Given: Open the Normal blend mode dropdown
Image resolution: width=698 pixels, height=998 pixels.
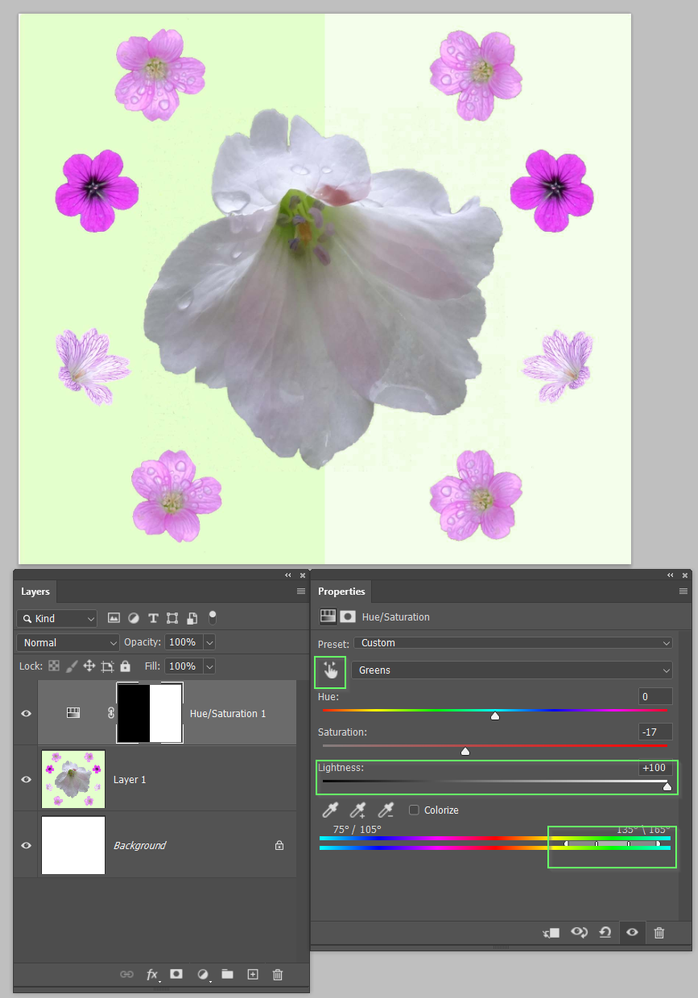Looking at the screenshot, I should [68, 642].
